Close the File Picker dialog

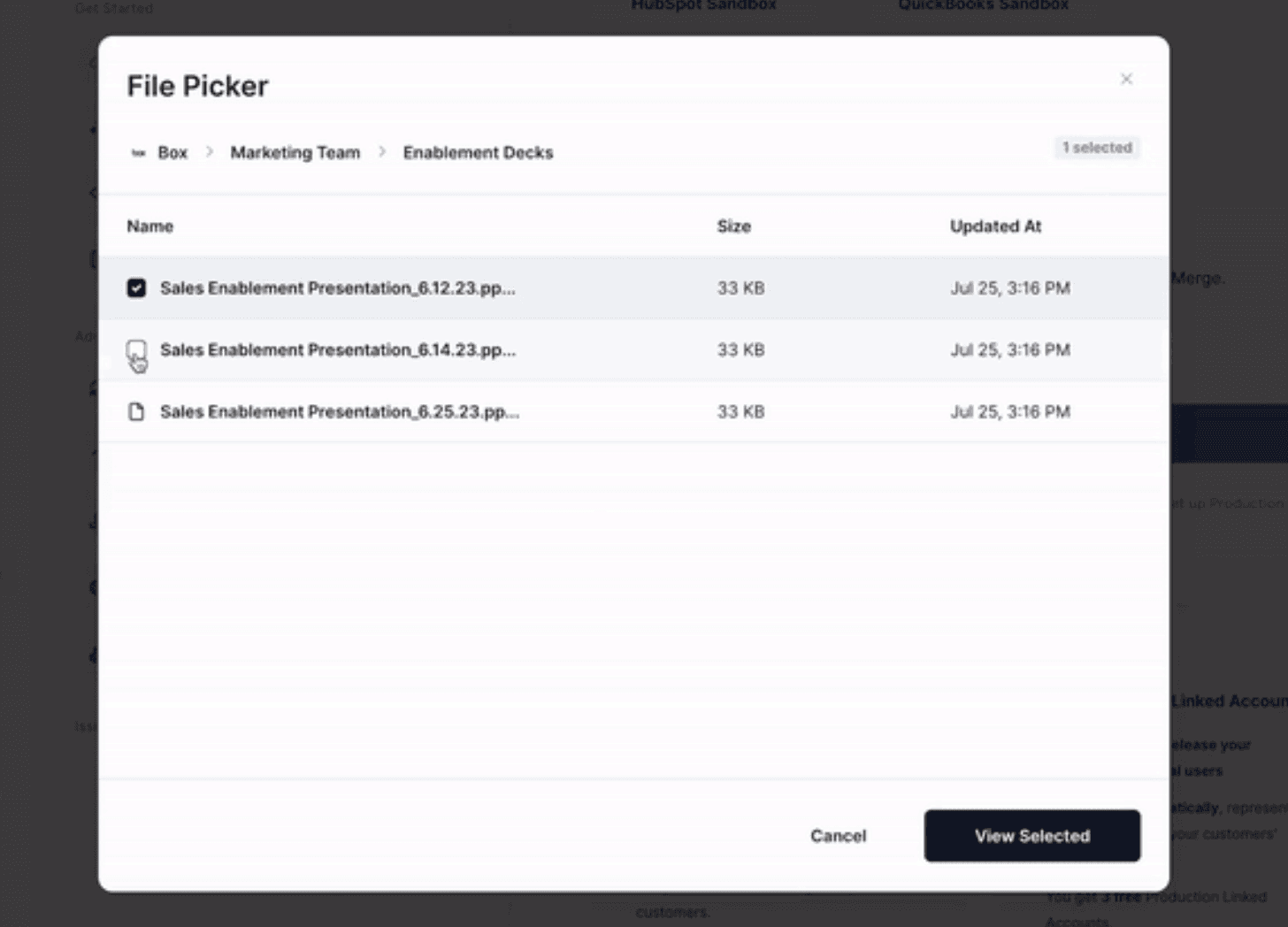(x=1126, y=80)
